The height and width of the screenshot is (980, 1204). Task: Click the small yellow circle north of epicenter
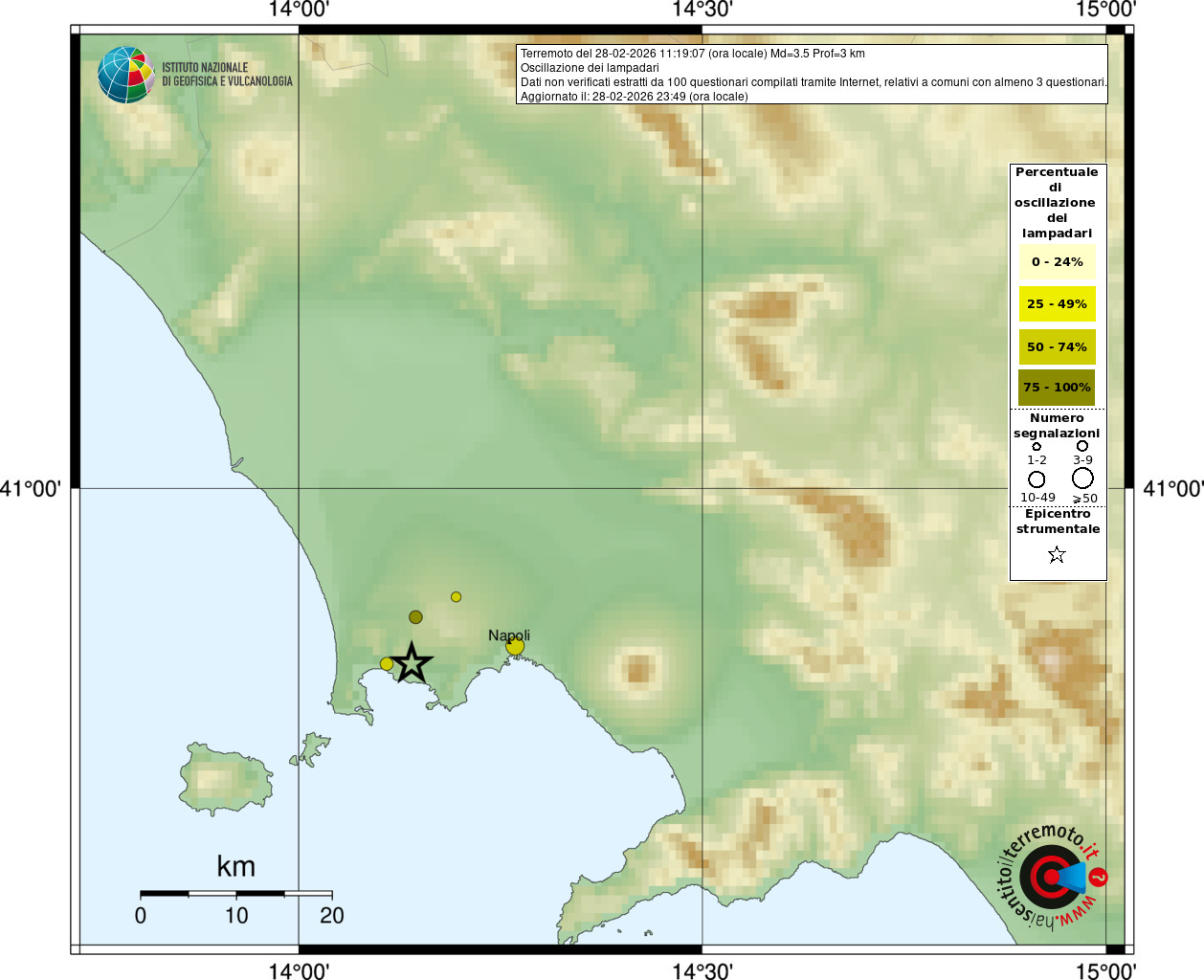coord(457,597)
